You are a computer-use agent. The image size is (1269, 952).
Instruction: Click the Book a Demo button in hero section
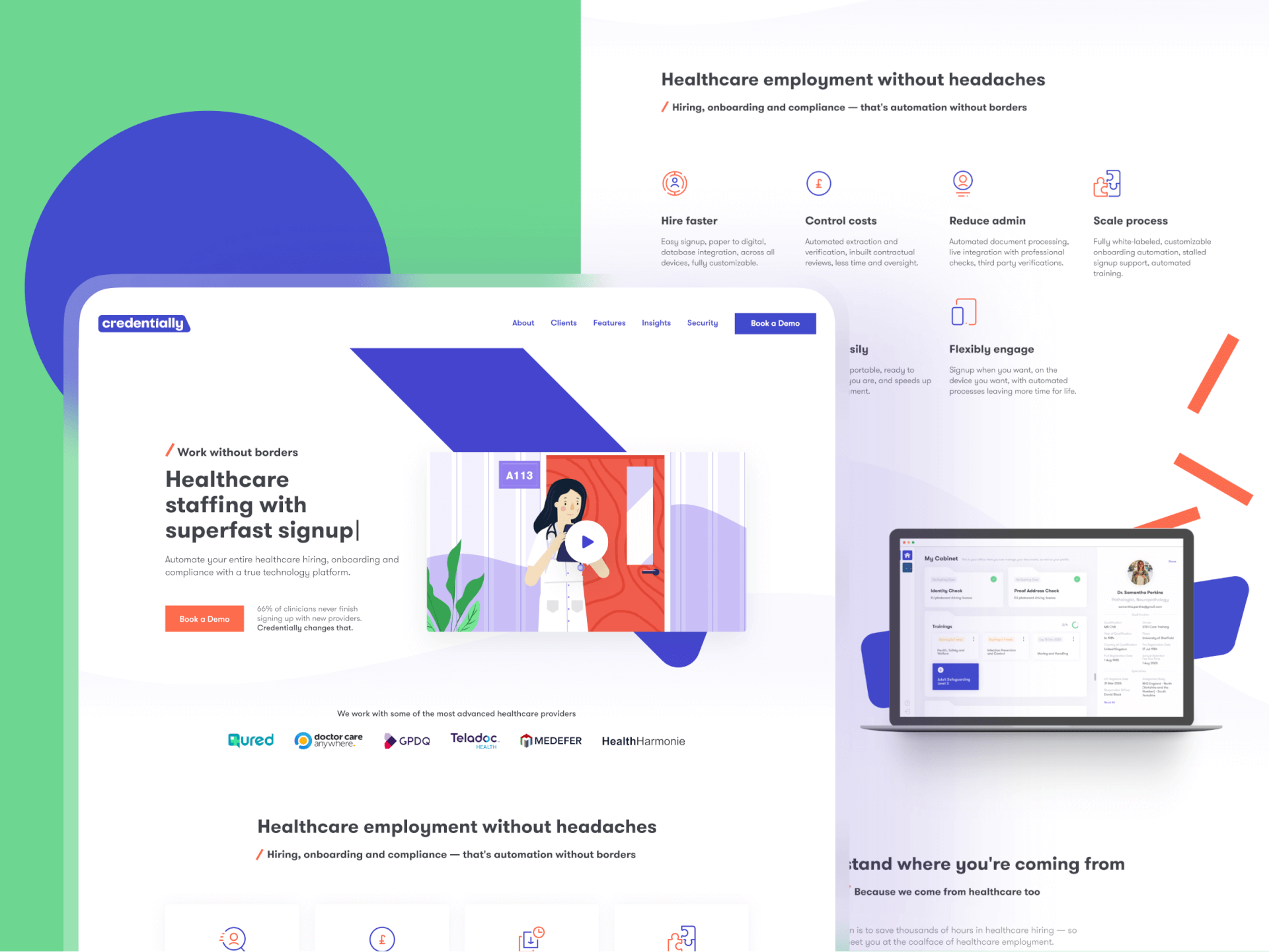(x=203, y=617)
